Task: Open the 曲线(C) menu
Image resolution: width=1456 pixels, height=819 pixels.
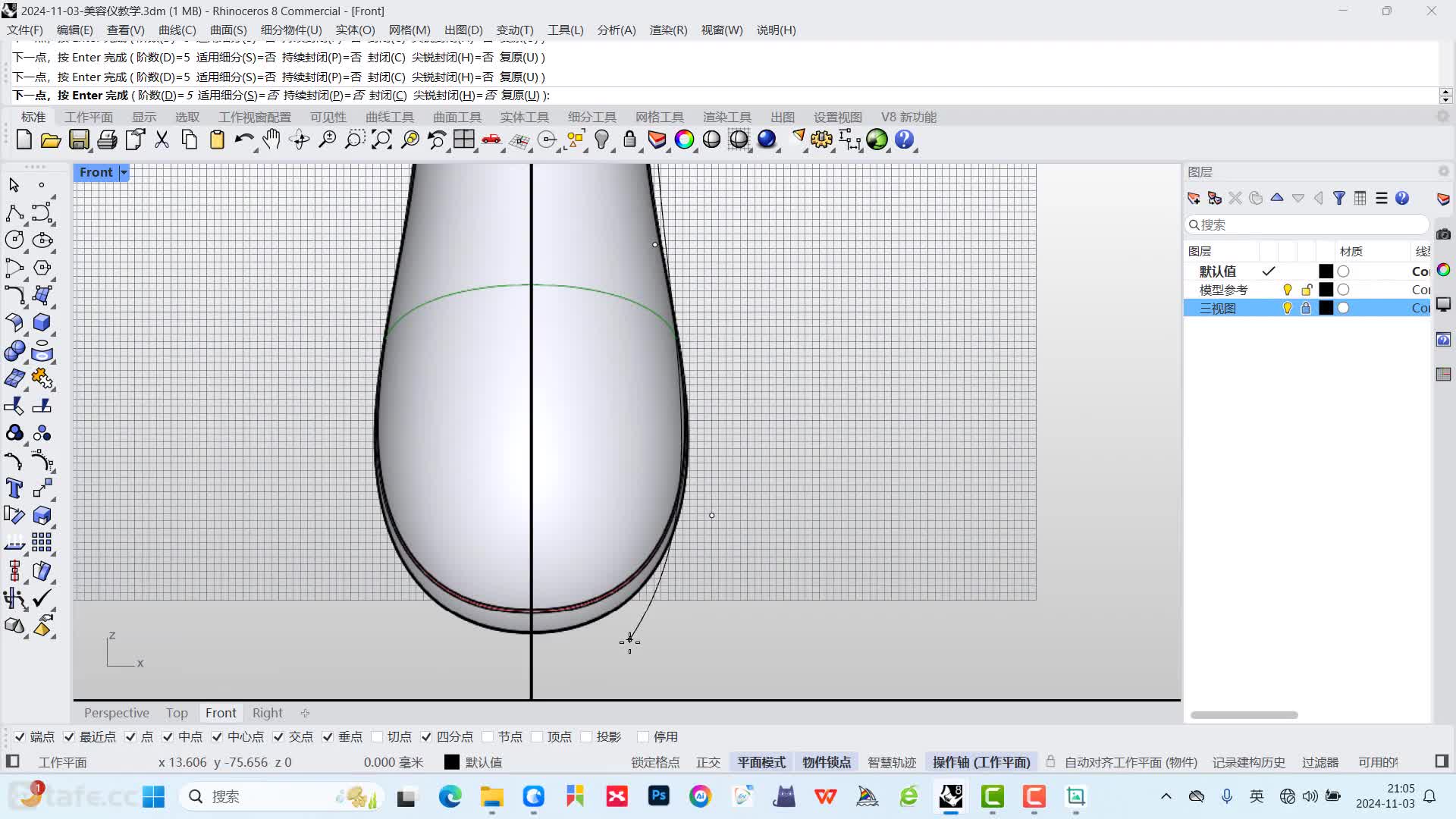Action: [177, 30]
